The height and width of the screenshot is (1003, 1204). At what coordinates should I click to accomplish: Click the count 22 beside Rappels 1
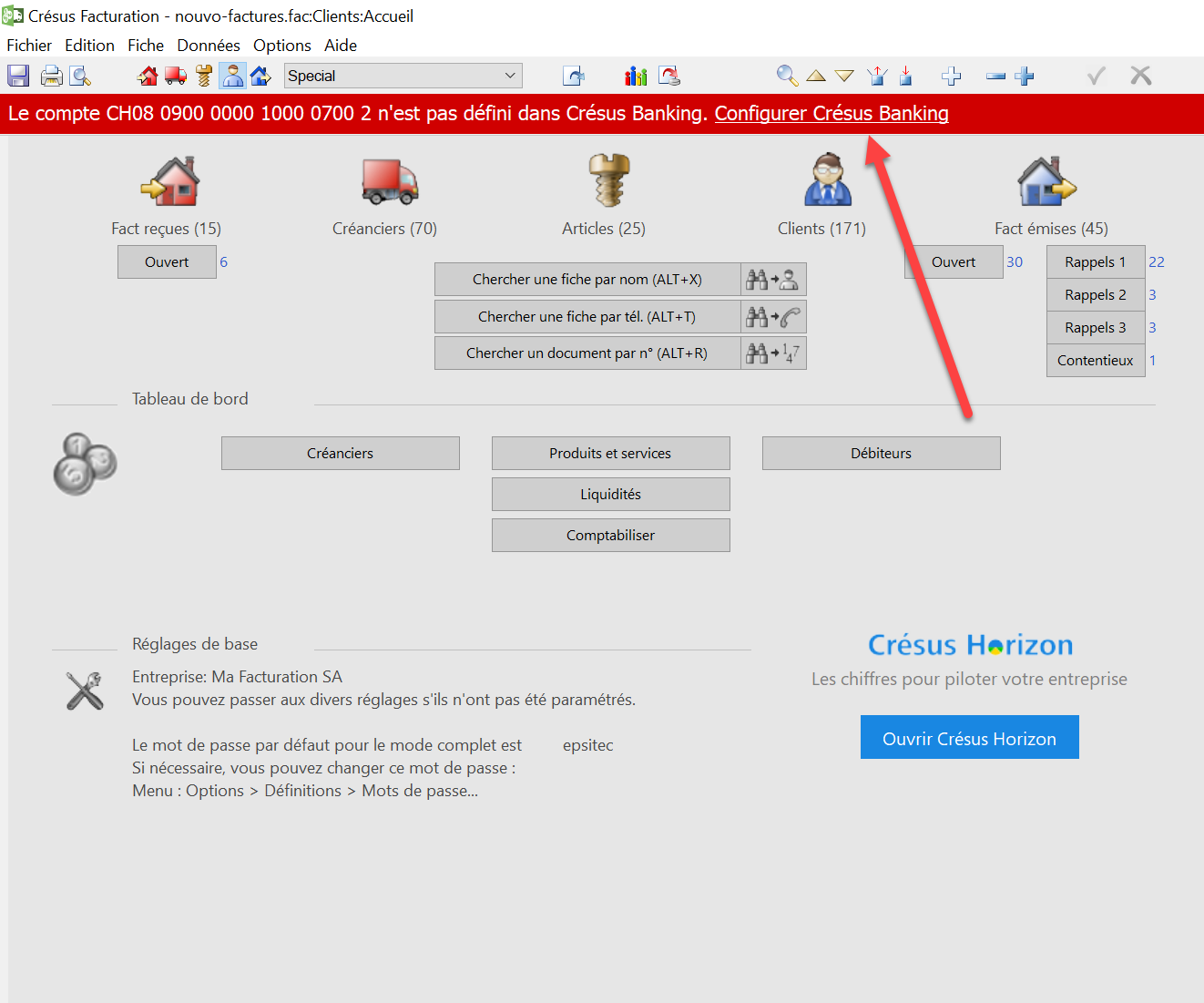coord(1157,262)
